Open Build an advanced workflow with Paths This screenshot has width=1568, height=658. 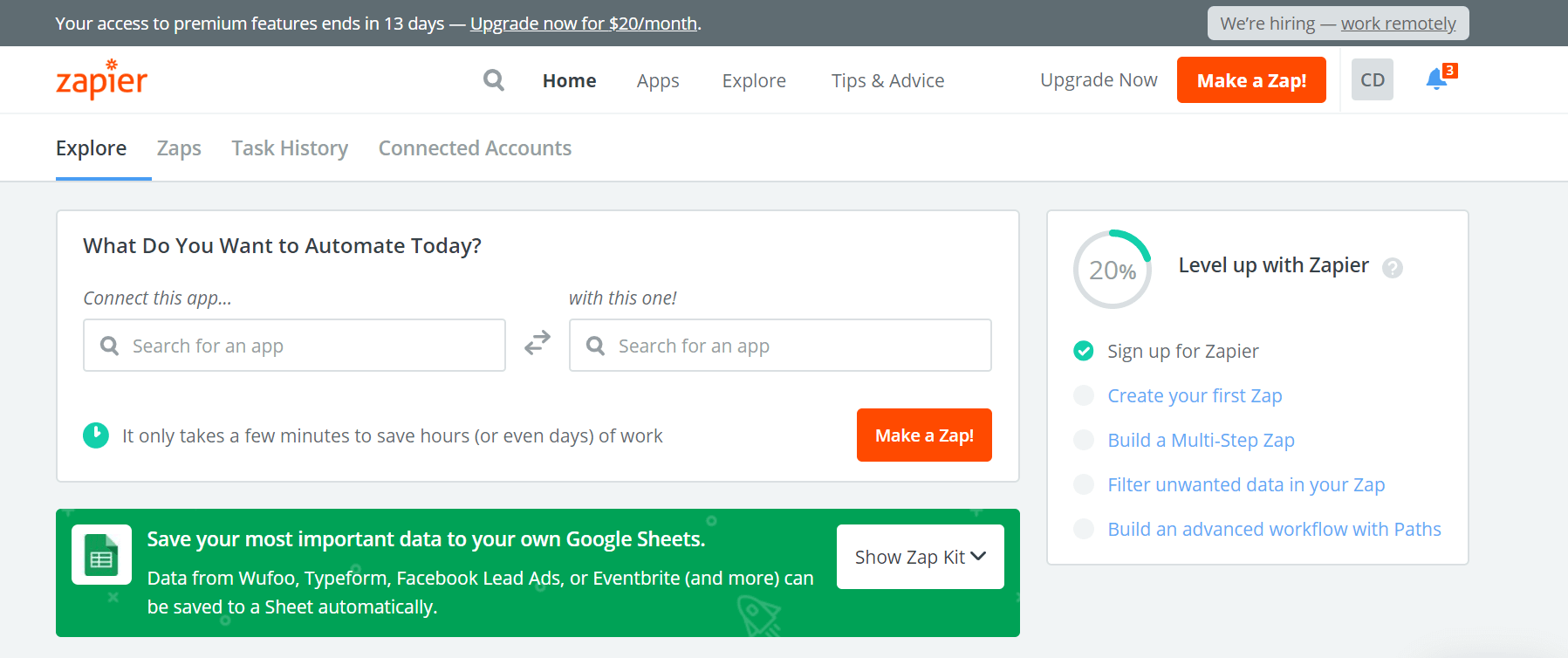pos(1274,529)
